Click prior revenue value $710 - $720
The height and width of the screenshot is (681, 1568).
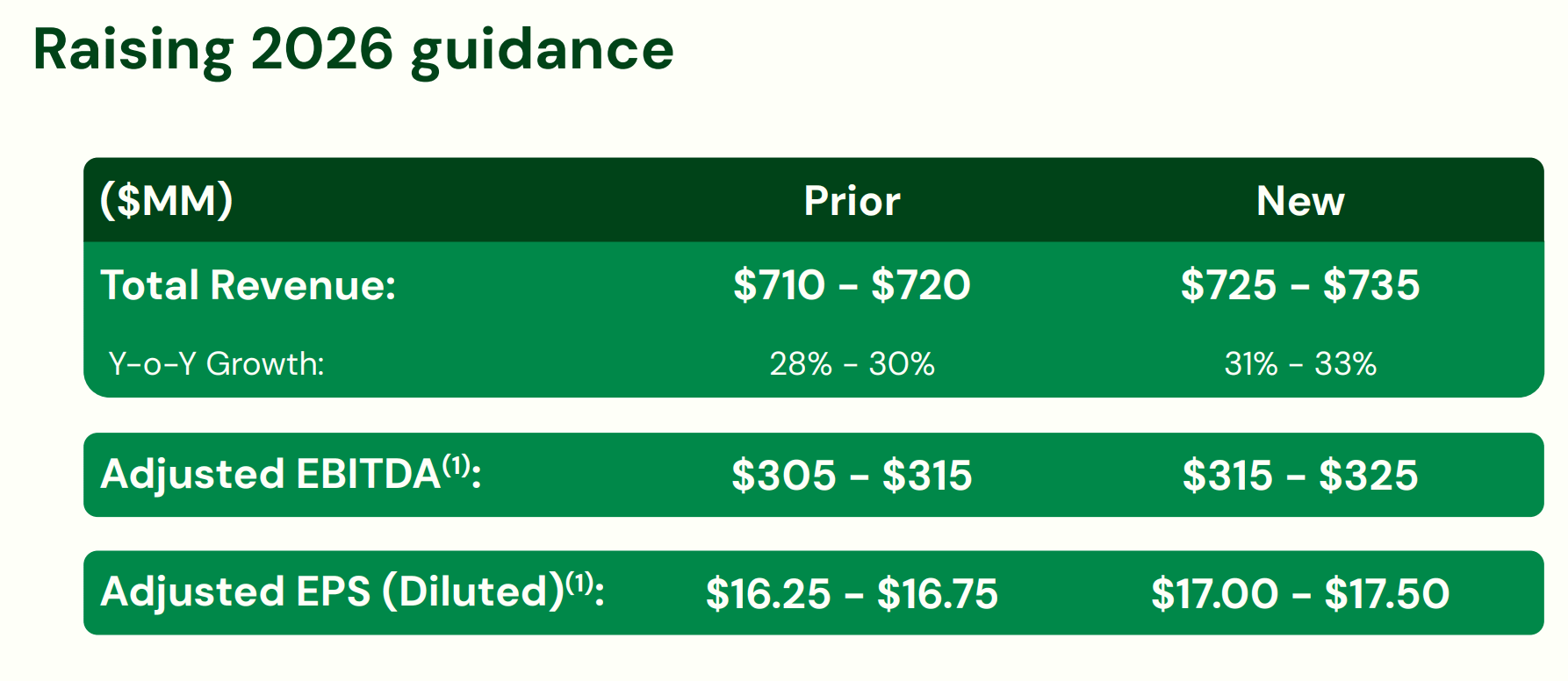coord(852,285)
